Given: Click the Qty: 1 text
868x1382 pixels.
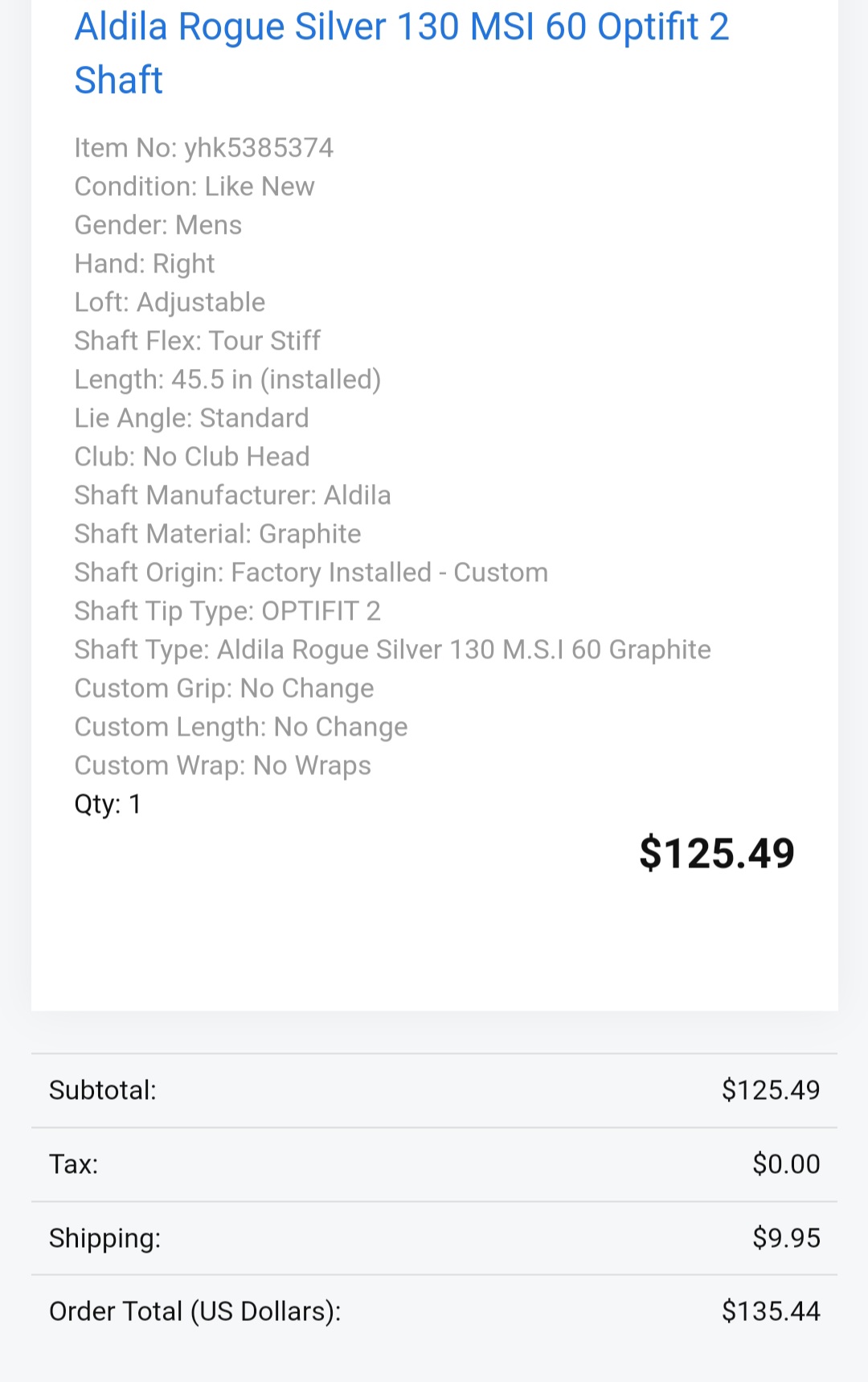Looking at the screenshot, I should (x=108, y=804).
